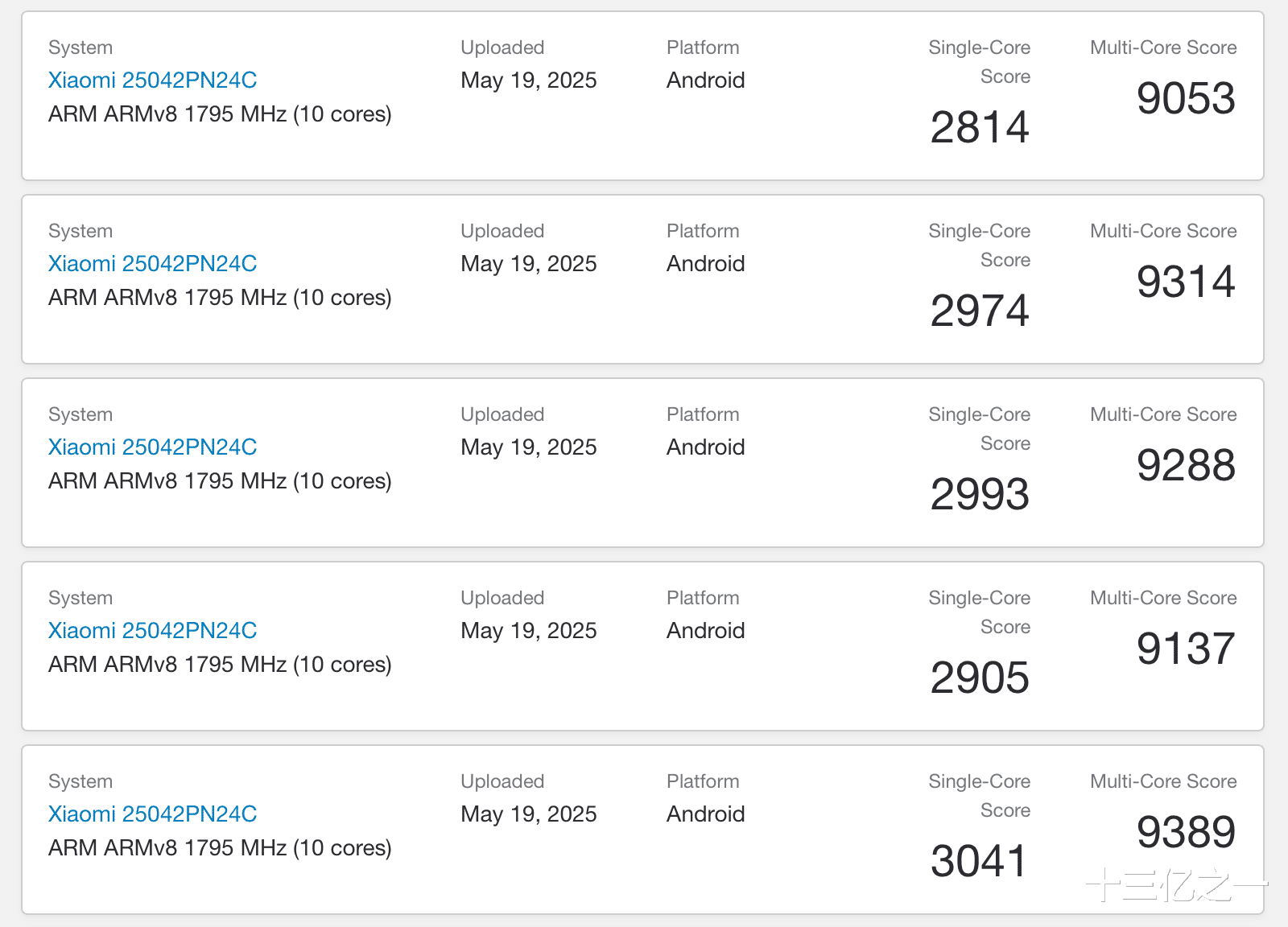This screenshot has width=1288, height=927.
Task: Click the single-core score 2974
Action: click(x=979, y=311)
